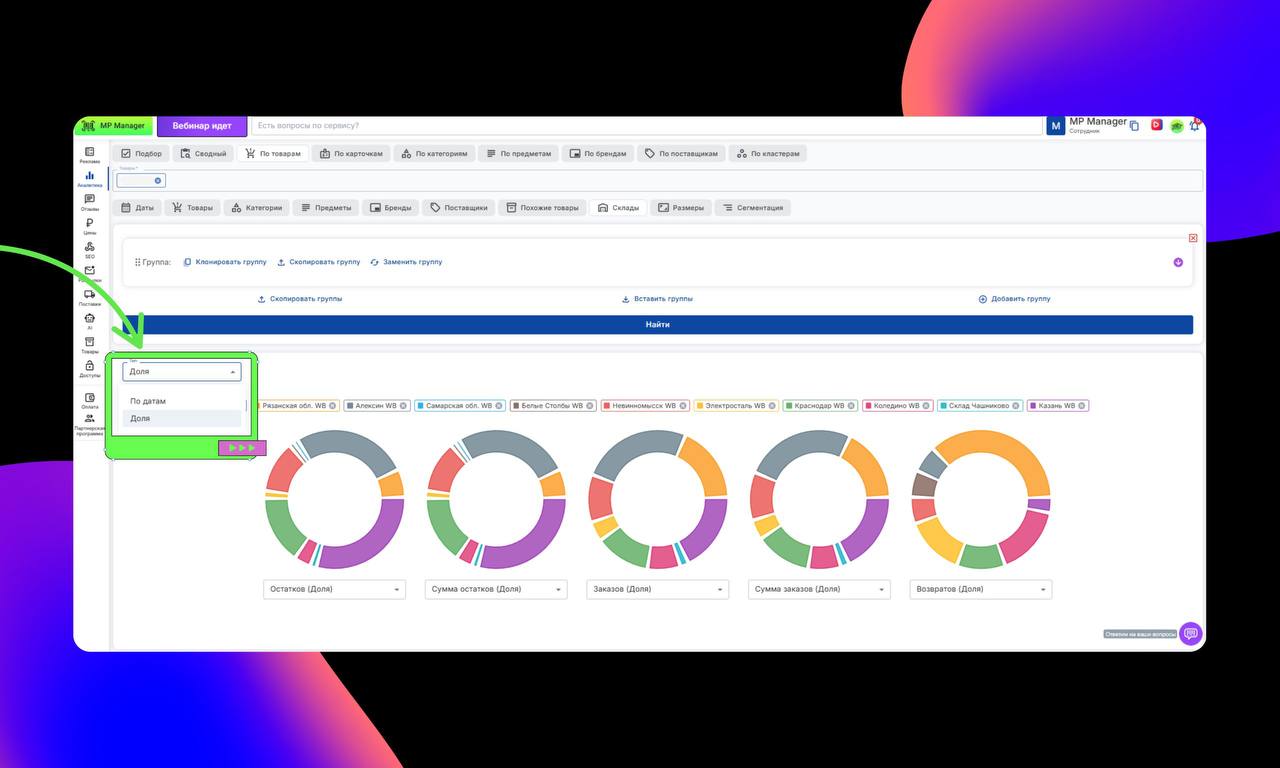Open the Аналитика sidebar section
This screenshot has height=768, width=1280.
(x=89, y=178)
